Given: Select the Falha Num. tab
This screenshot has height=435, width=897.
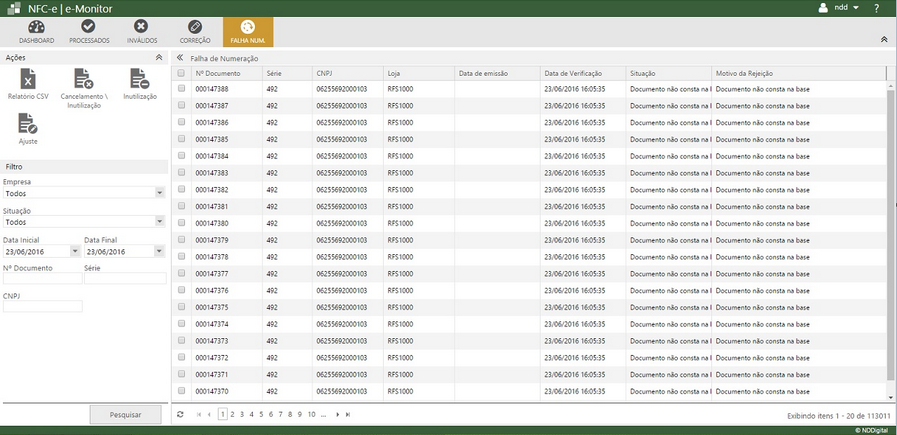Looking at the screenshot, I should [x=247, y=31].
